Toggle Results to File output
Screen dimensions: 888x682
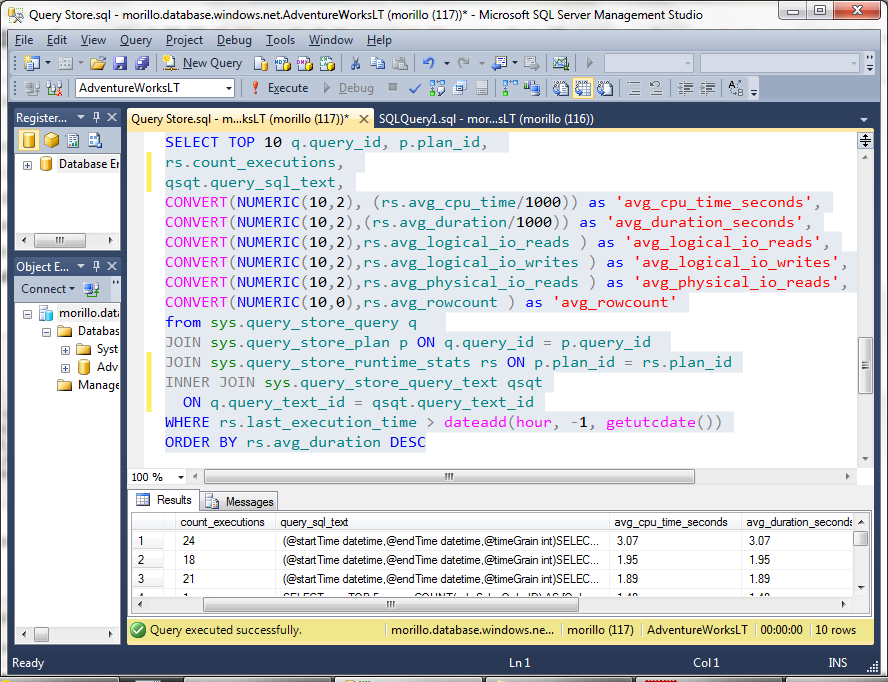pos(605,88)
